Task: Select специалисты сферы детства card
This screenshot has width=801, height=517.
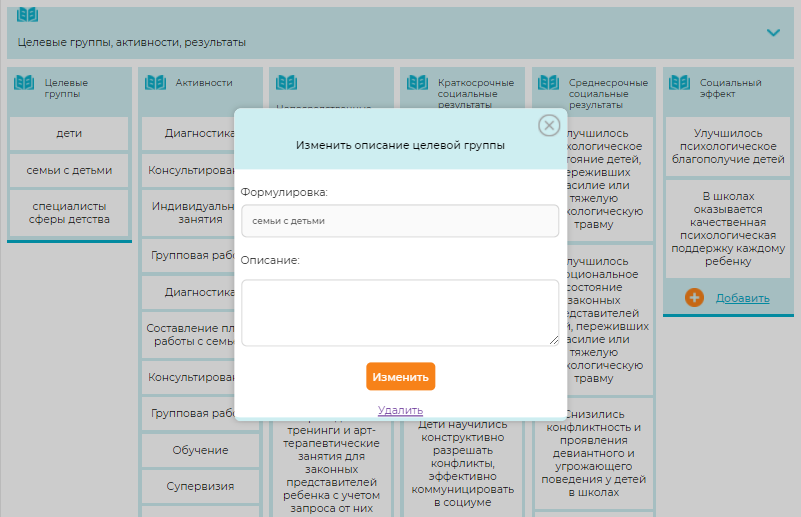Action: click(70, 212)
